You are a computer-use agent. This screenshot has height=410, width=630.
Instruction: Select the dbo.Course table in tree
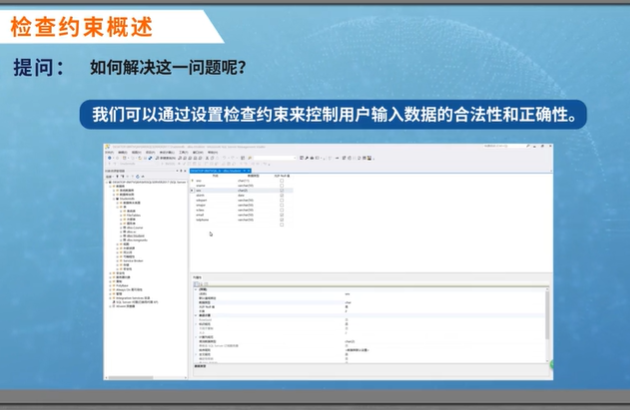click(135, 228)
